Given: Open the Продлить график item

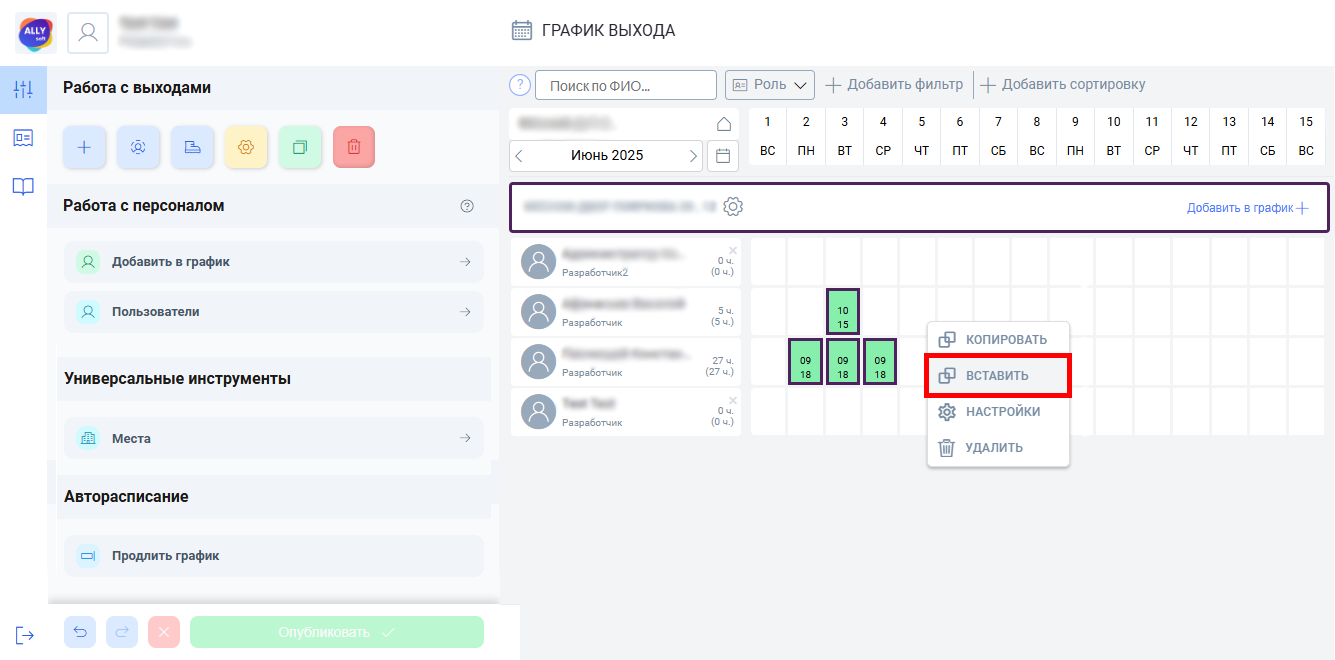Looking at the screenshot, I should 274,556.
